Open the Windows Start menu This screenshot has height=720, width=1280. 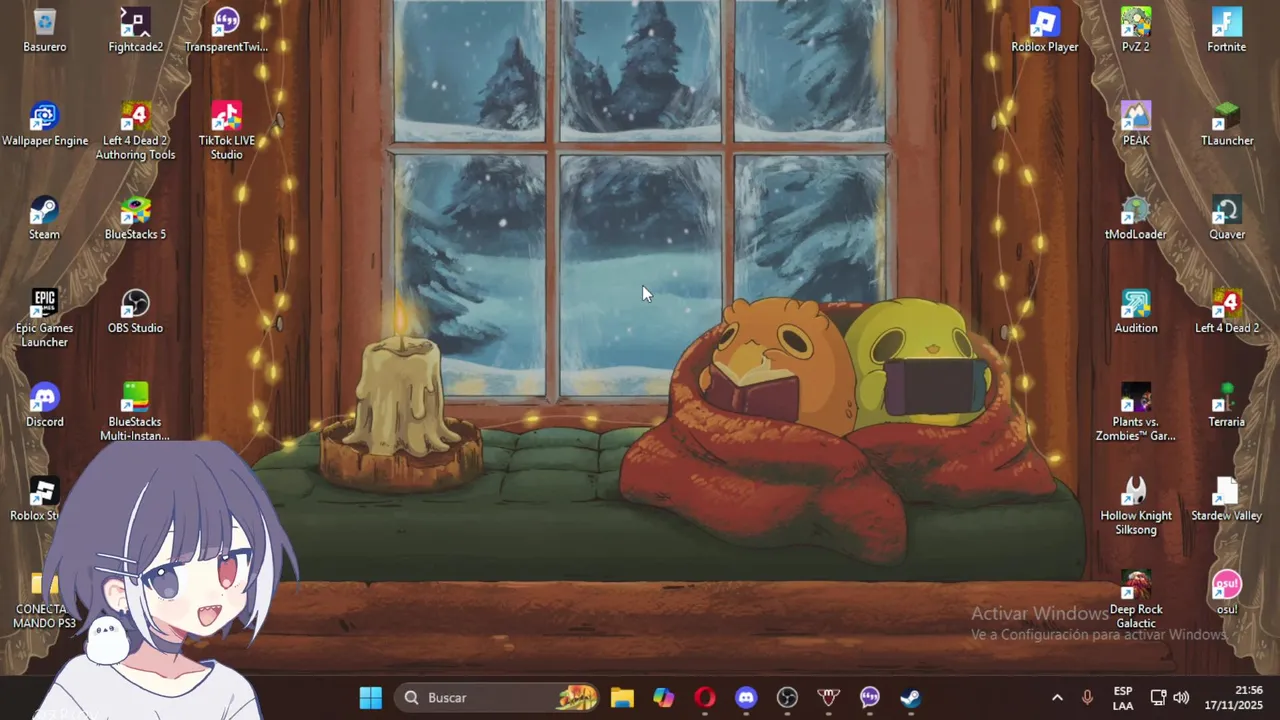tap(370, 697)
